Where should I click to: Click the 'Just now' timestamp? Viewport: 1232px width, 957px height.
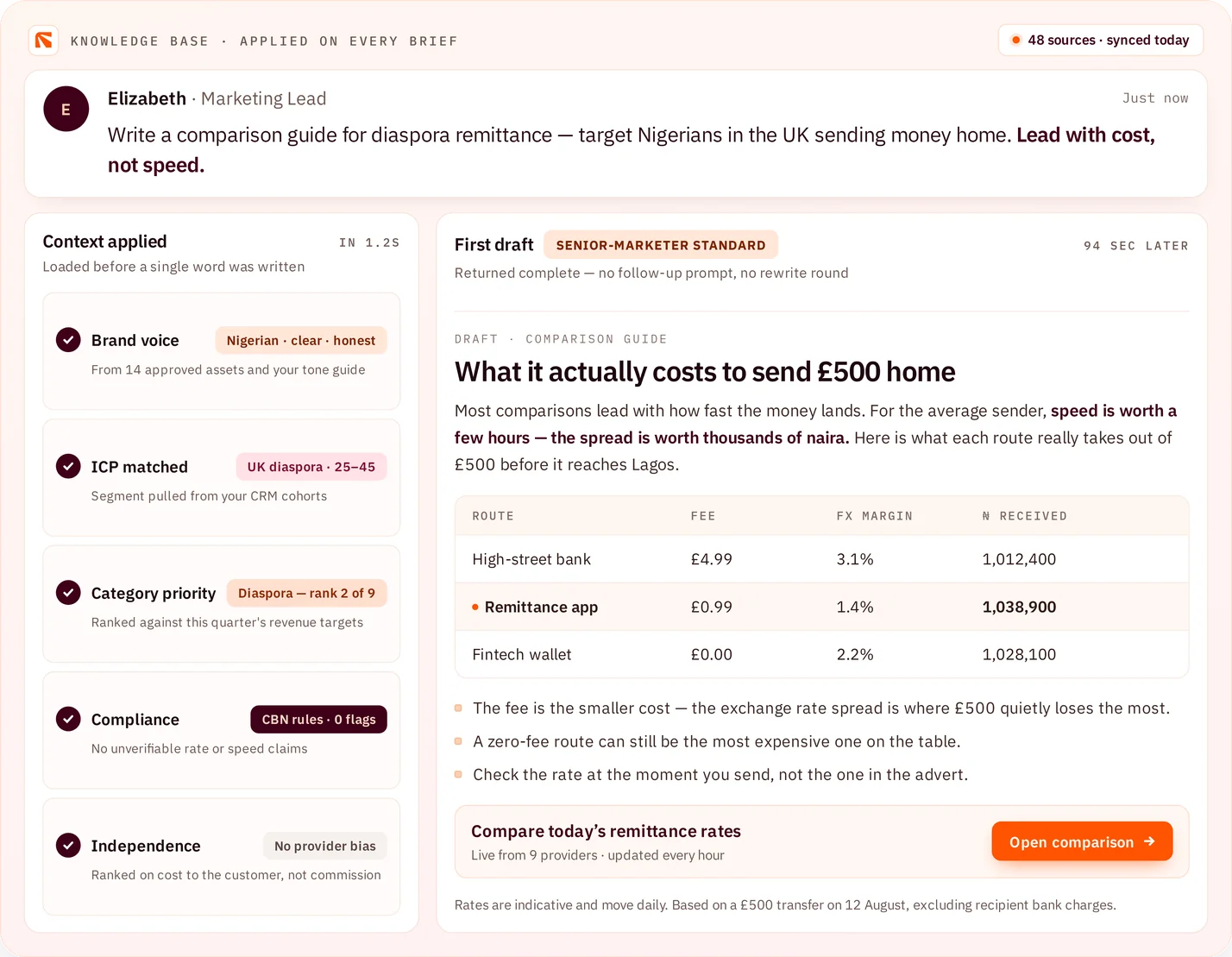coord(1155,98)
